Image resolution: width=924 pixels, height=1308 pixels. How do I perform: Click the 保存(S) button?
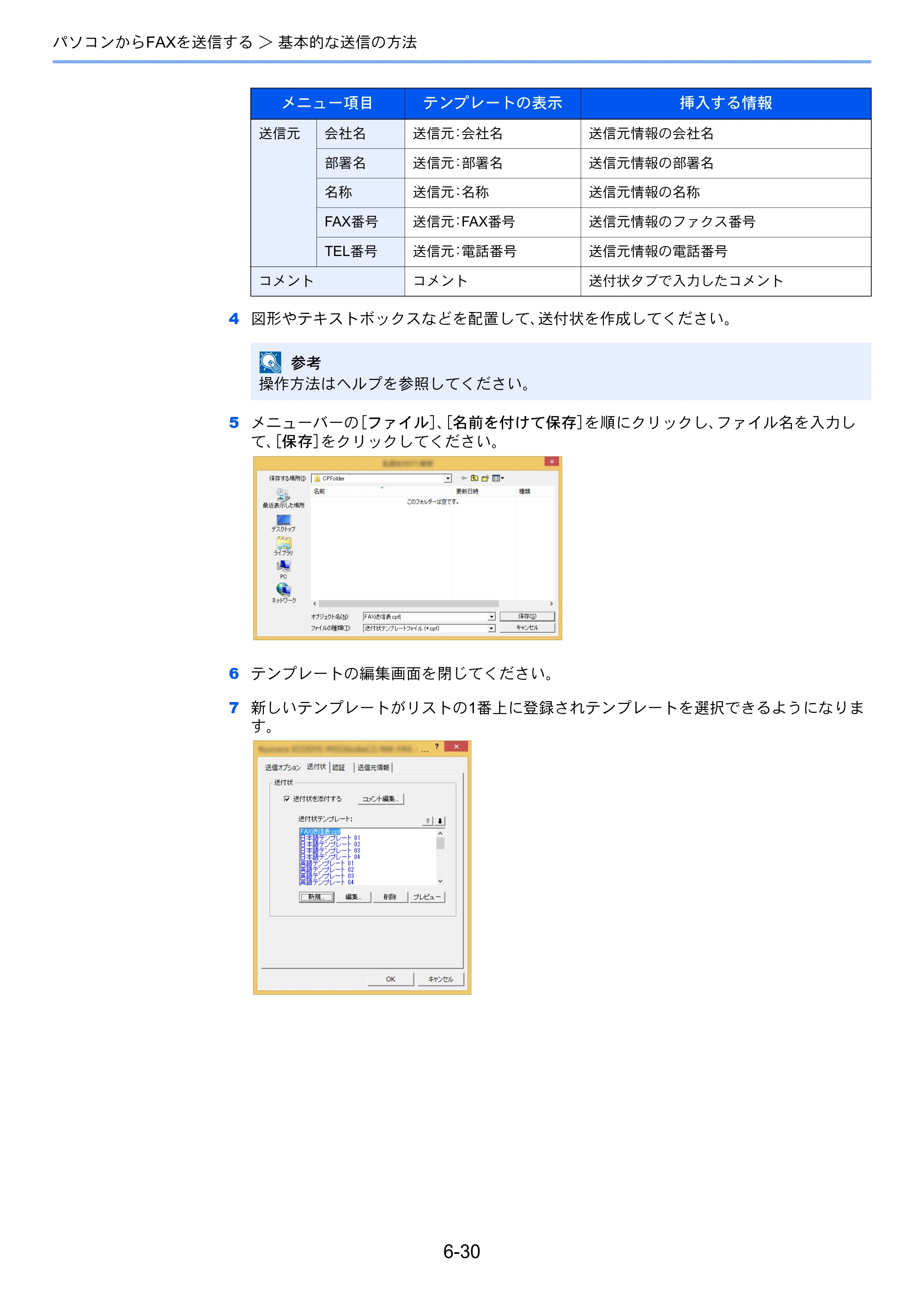(x=527, y=617)
